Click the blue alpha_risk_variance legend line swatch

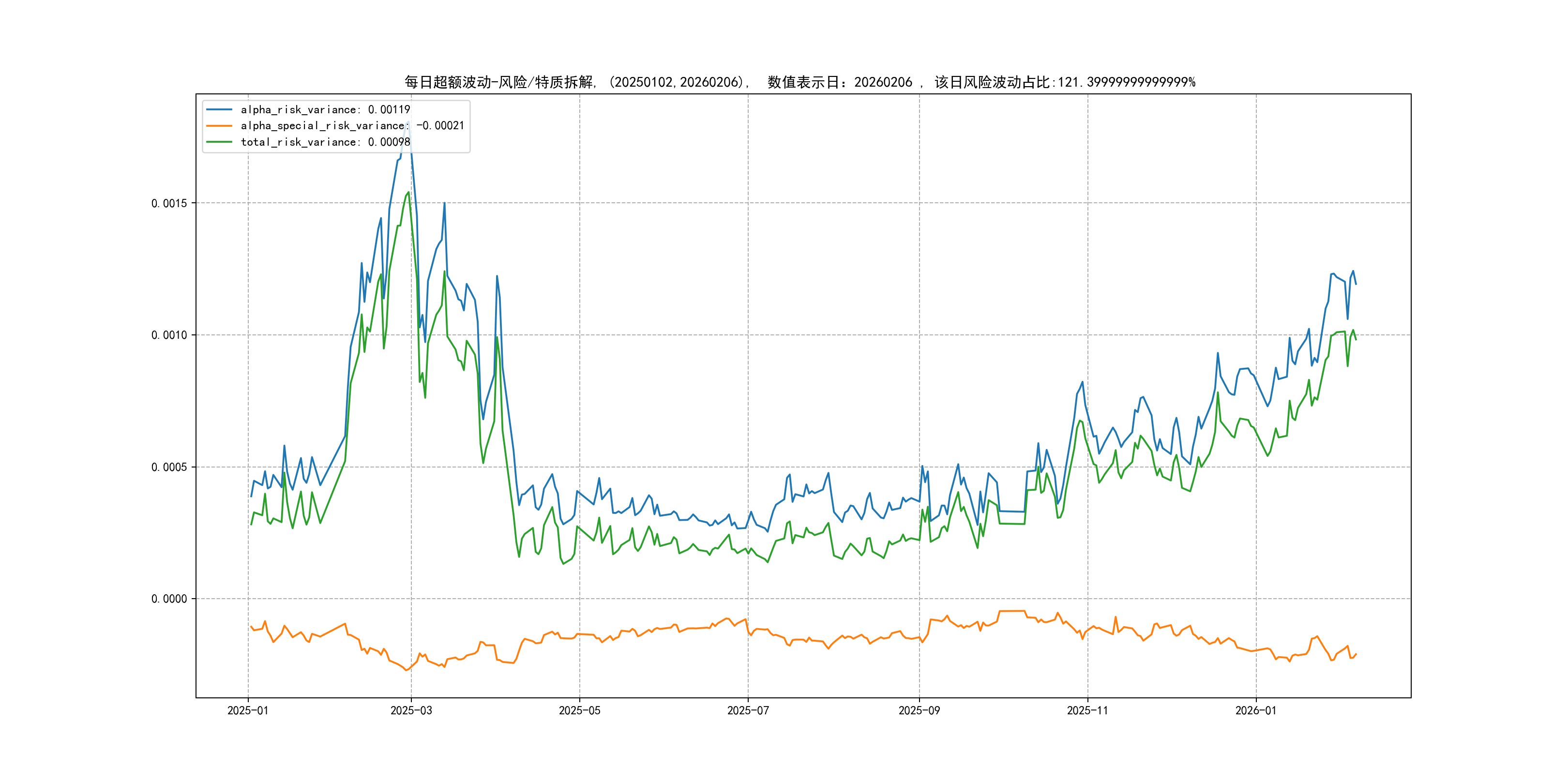tap(219, 109)
